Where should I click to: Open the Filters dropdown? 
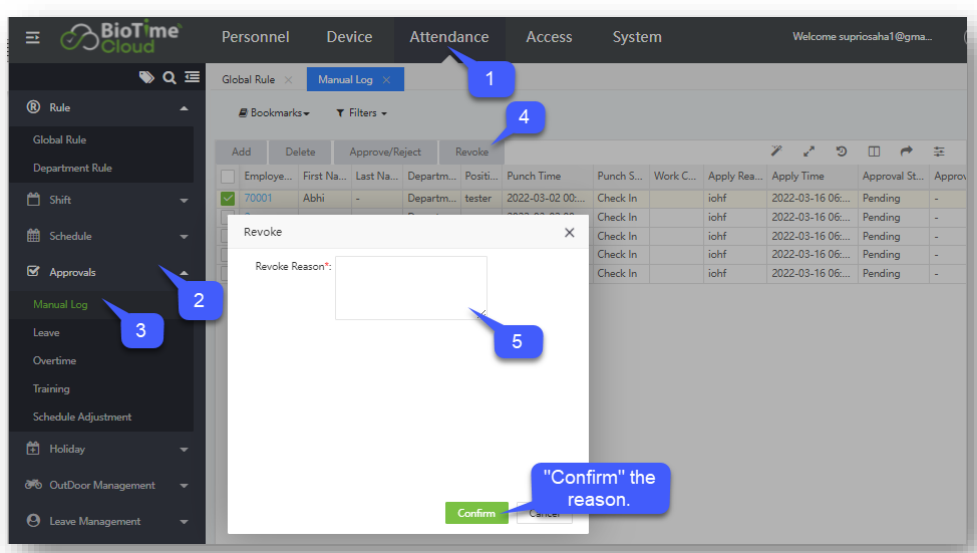click(361, 114)
